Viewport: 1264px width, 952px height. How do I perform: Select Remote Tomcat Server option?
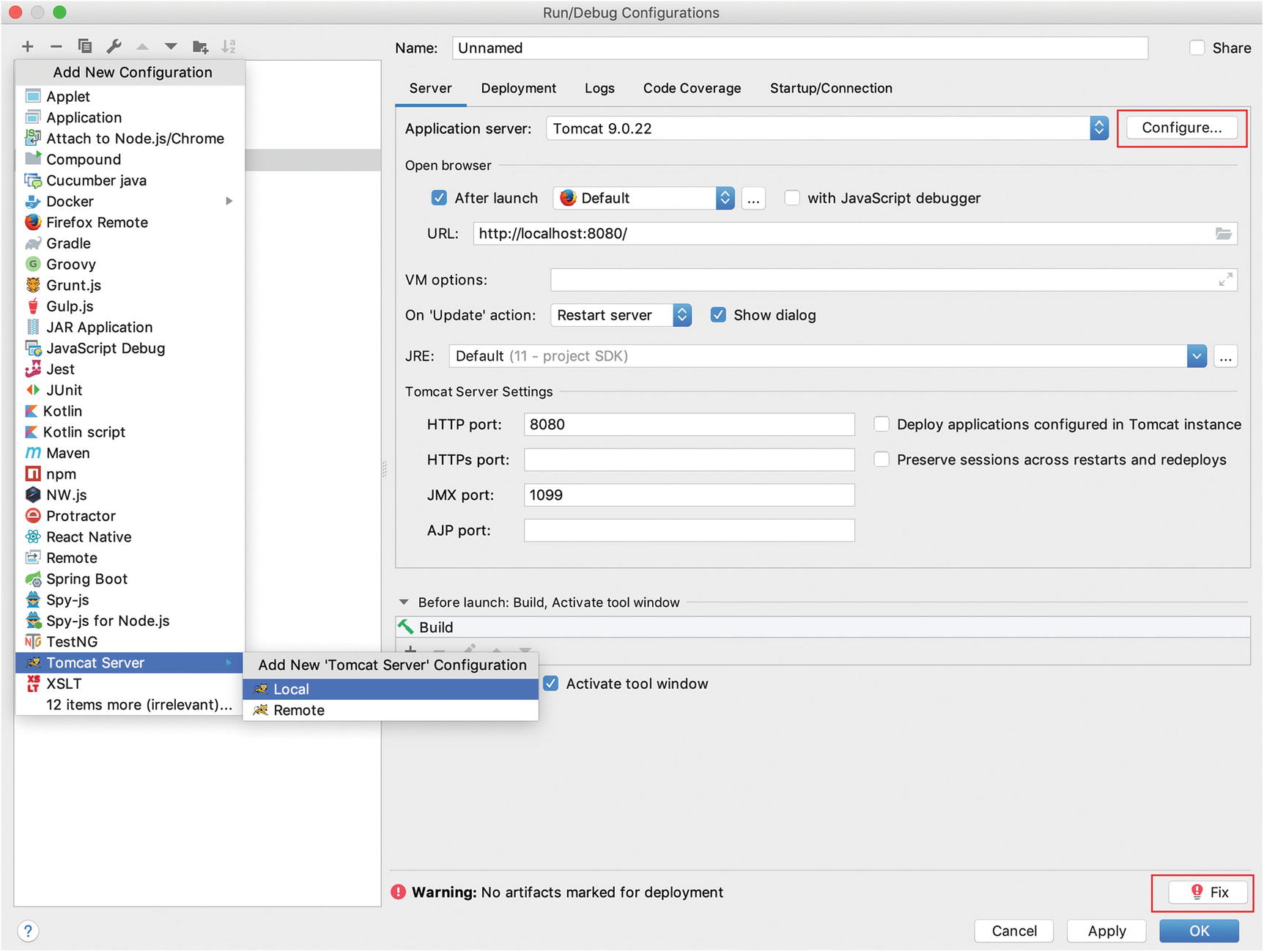(391, 711)
